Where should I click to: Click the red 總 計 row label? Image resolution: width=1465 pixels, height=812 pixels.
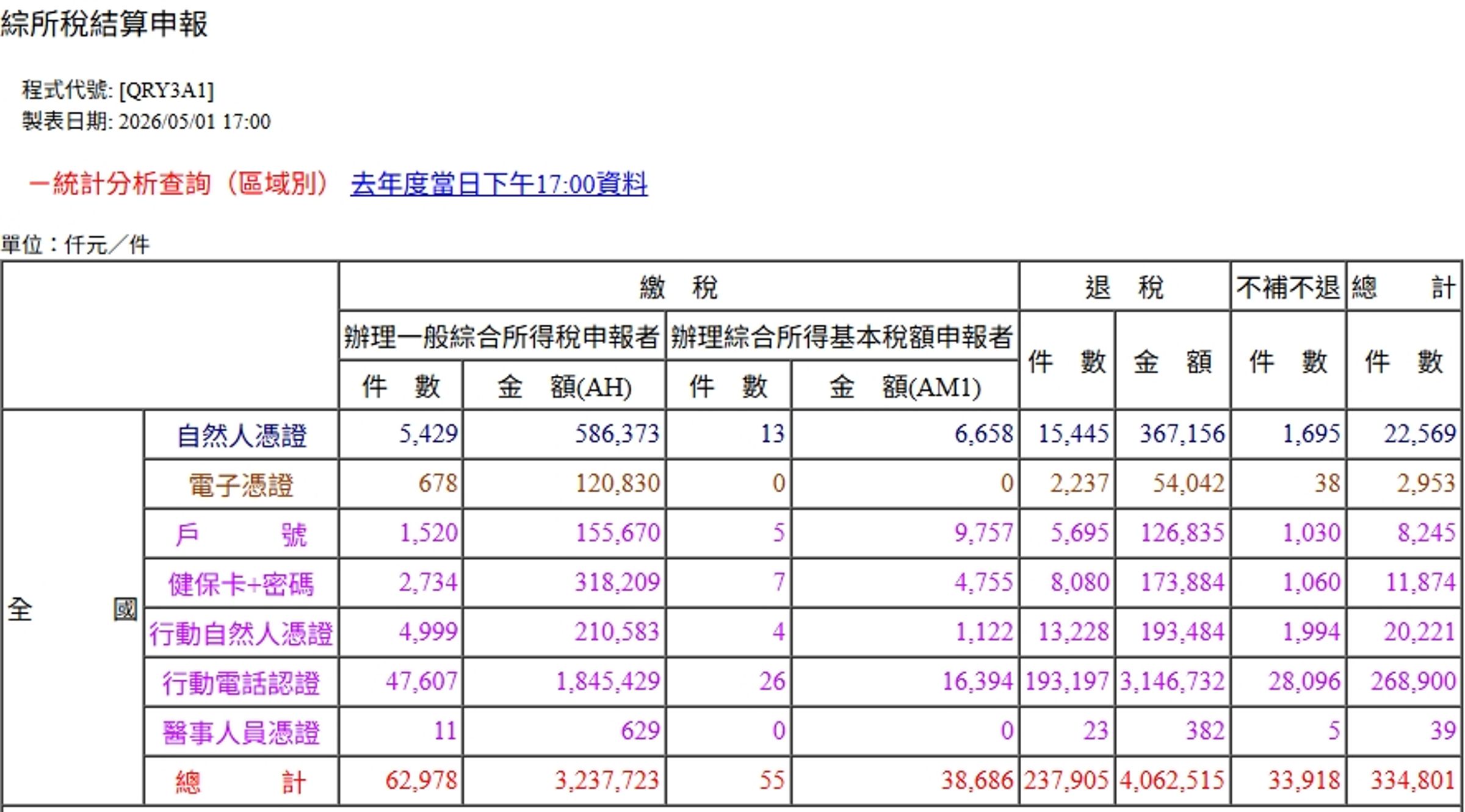(x=241, y=781)
